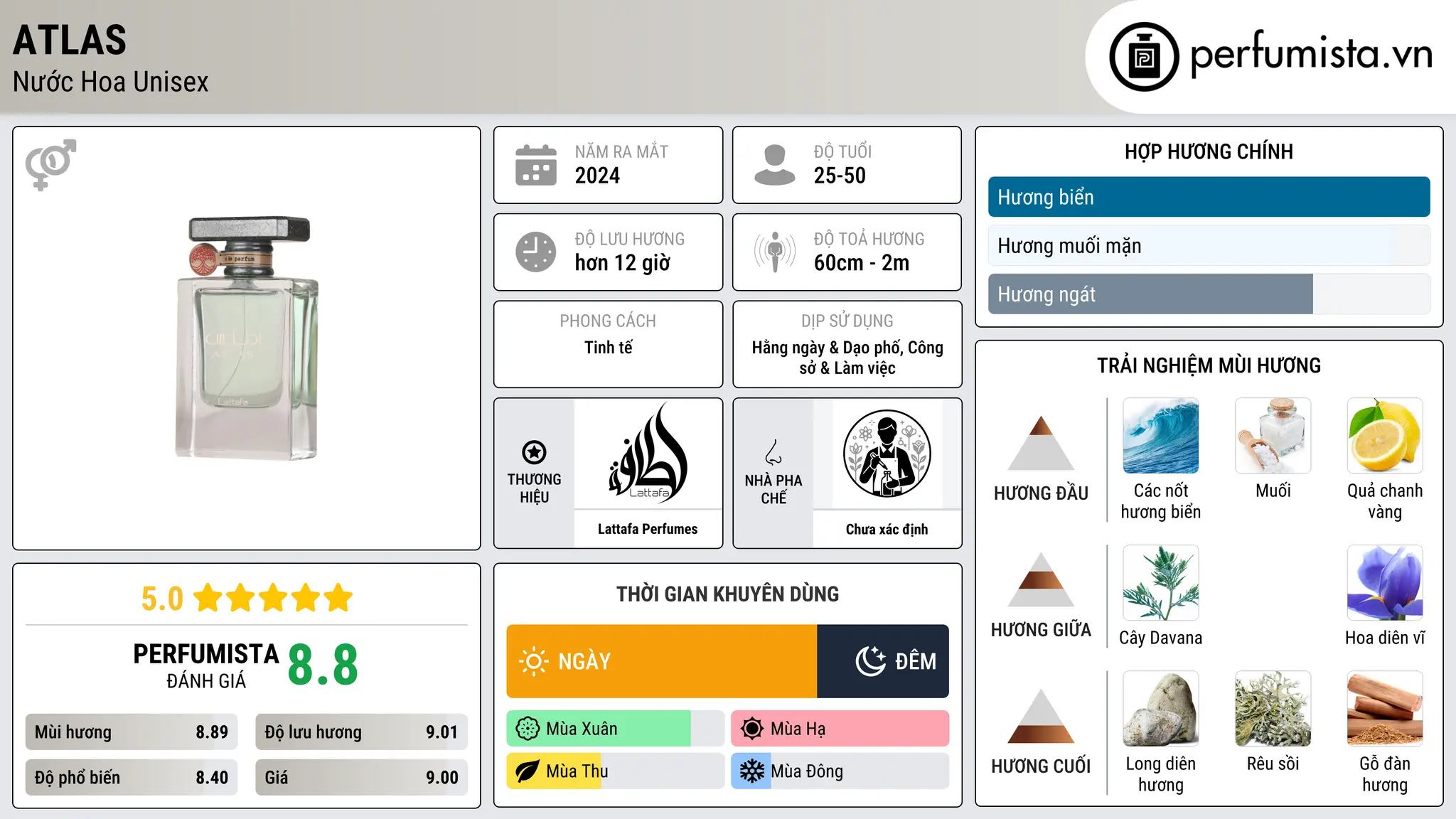Click the age range value 25-50

coord(840,176)
